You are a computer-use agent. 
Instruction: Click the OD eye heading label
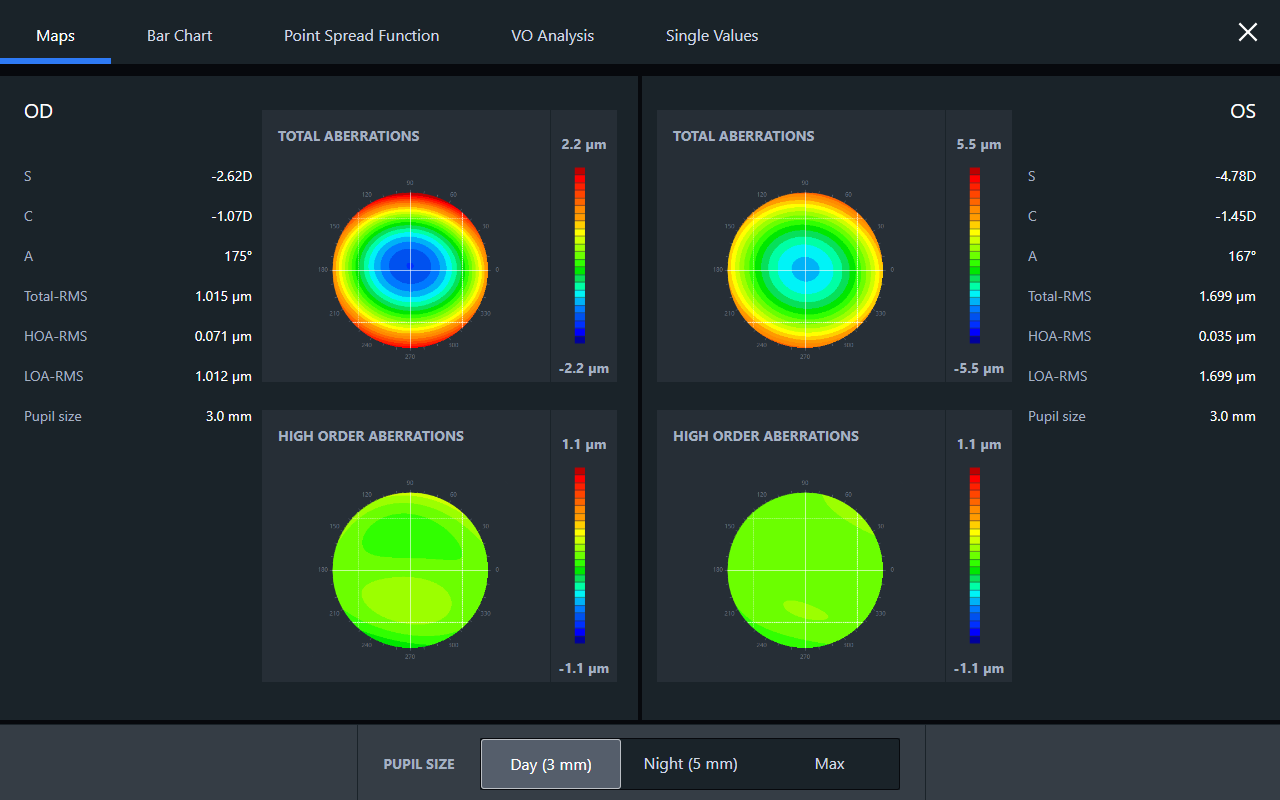click(x=38, y=112)
